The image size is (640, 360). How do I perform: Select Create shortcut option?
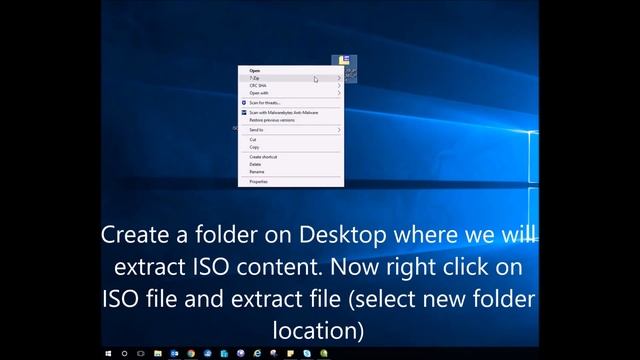[291, 157]
